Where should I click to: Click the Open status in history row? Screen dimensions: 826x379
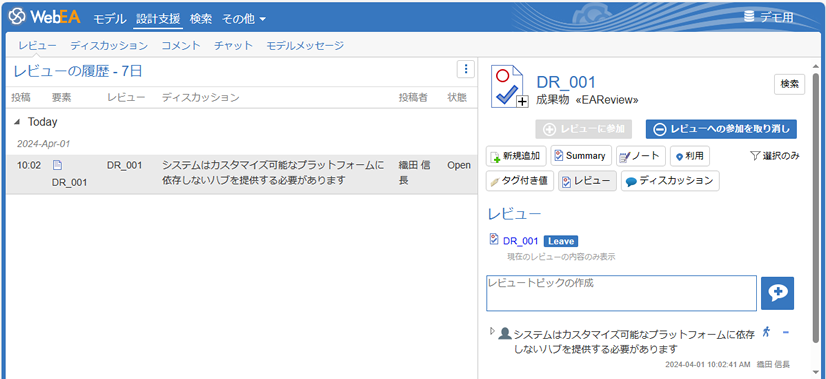459,165
